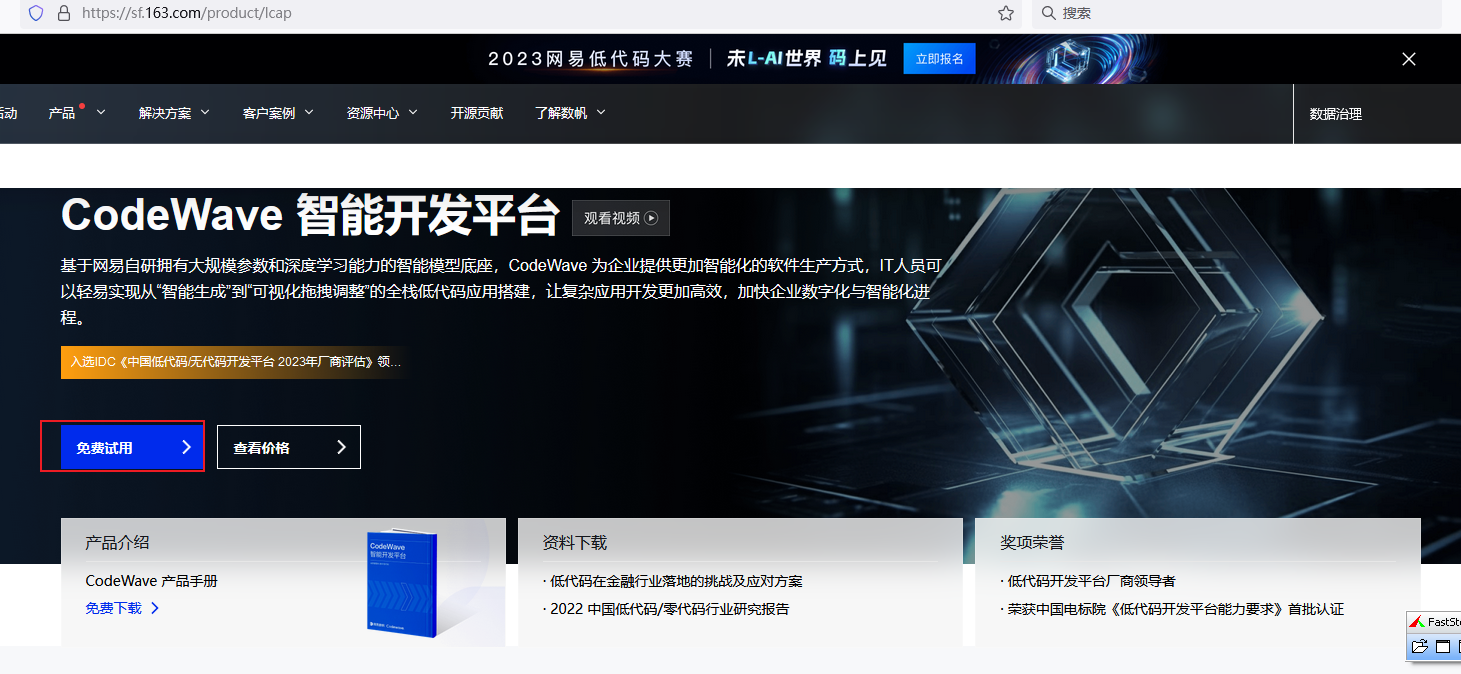1461x674 pixels.
Task: Select the window capture icon in FastStone toolbar
Action: pyautogui.click(x=1443, y=646)
